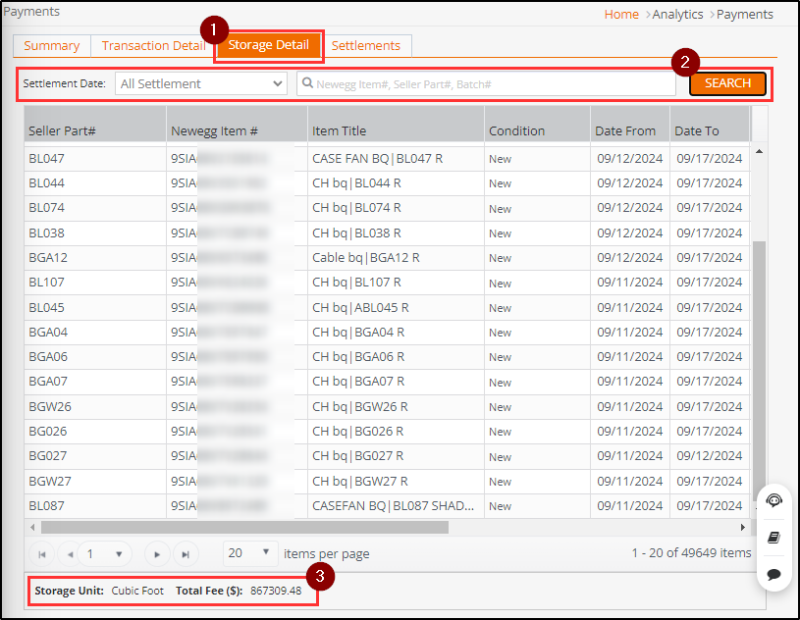Open the chatbot assistant icon
Image resolution: width=800 pixels, height=620 pixels.
point(775,500)
